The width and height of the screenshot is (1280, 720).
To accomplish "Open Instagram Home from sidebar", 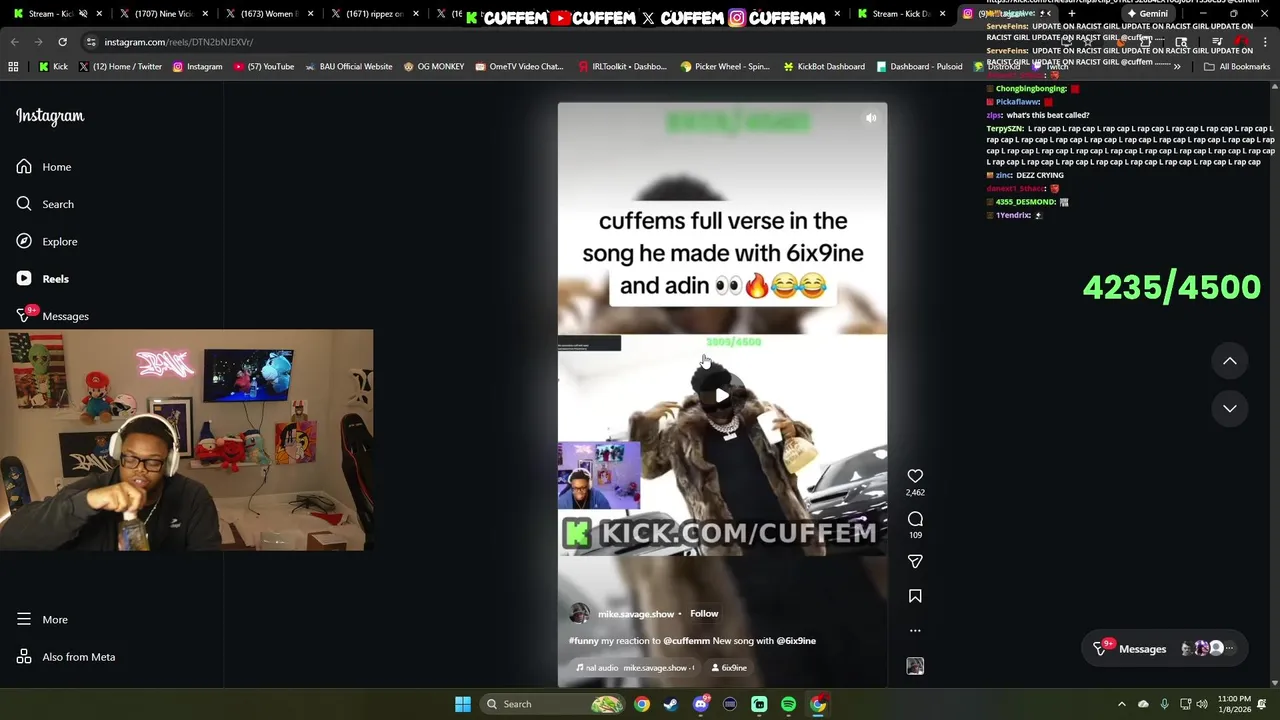I will pos(44,167).
